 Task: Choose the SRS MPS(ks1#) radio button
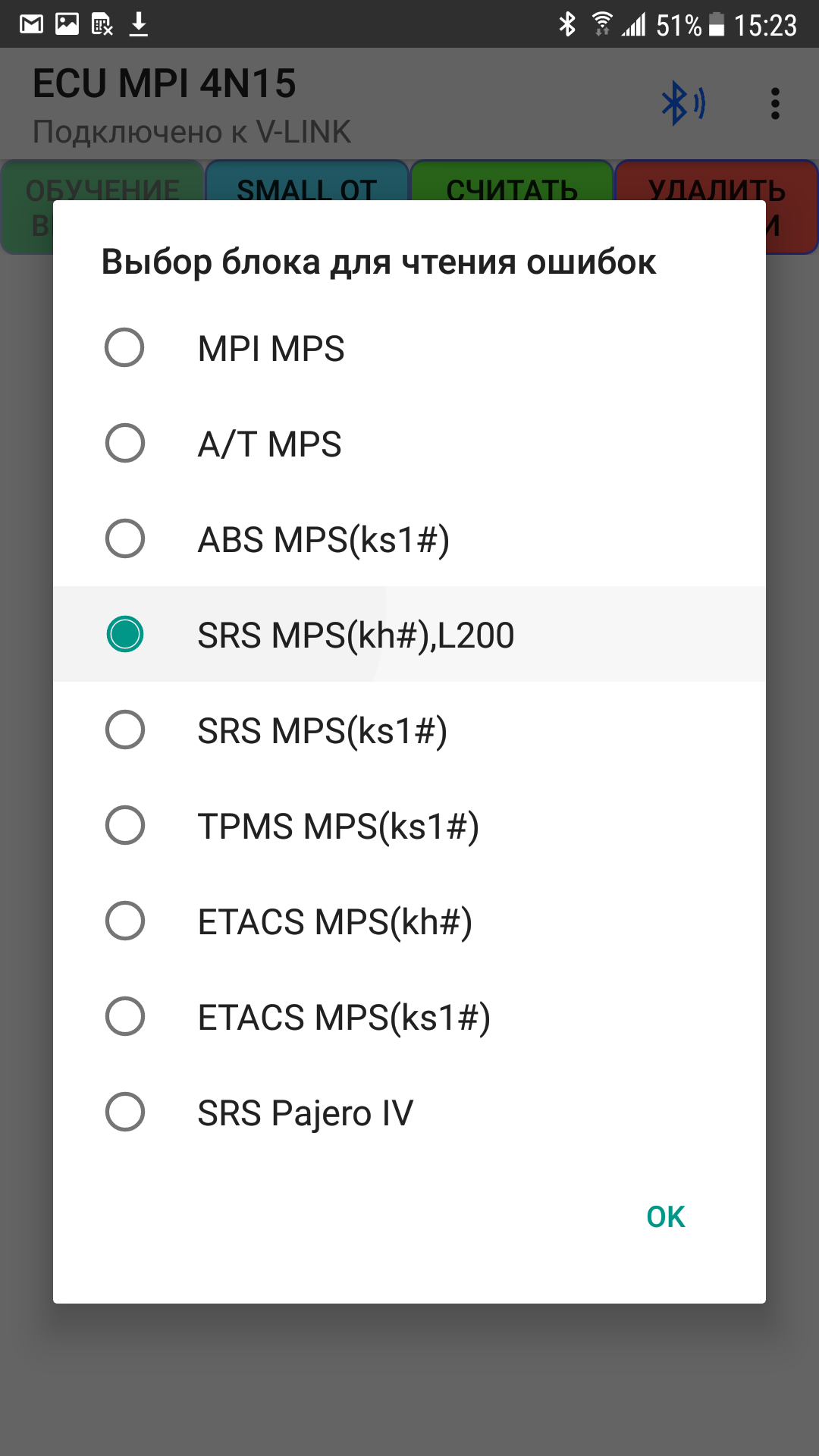click(x=125, y=730)
